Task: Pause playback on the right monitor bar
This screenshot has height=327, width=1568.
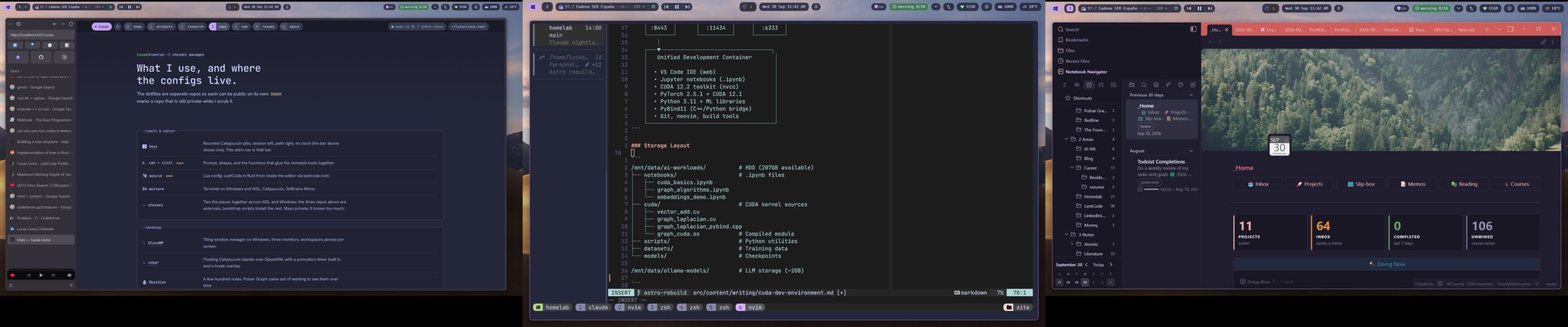Action: tap(1199, 8)
